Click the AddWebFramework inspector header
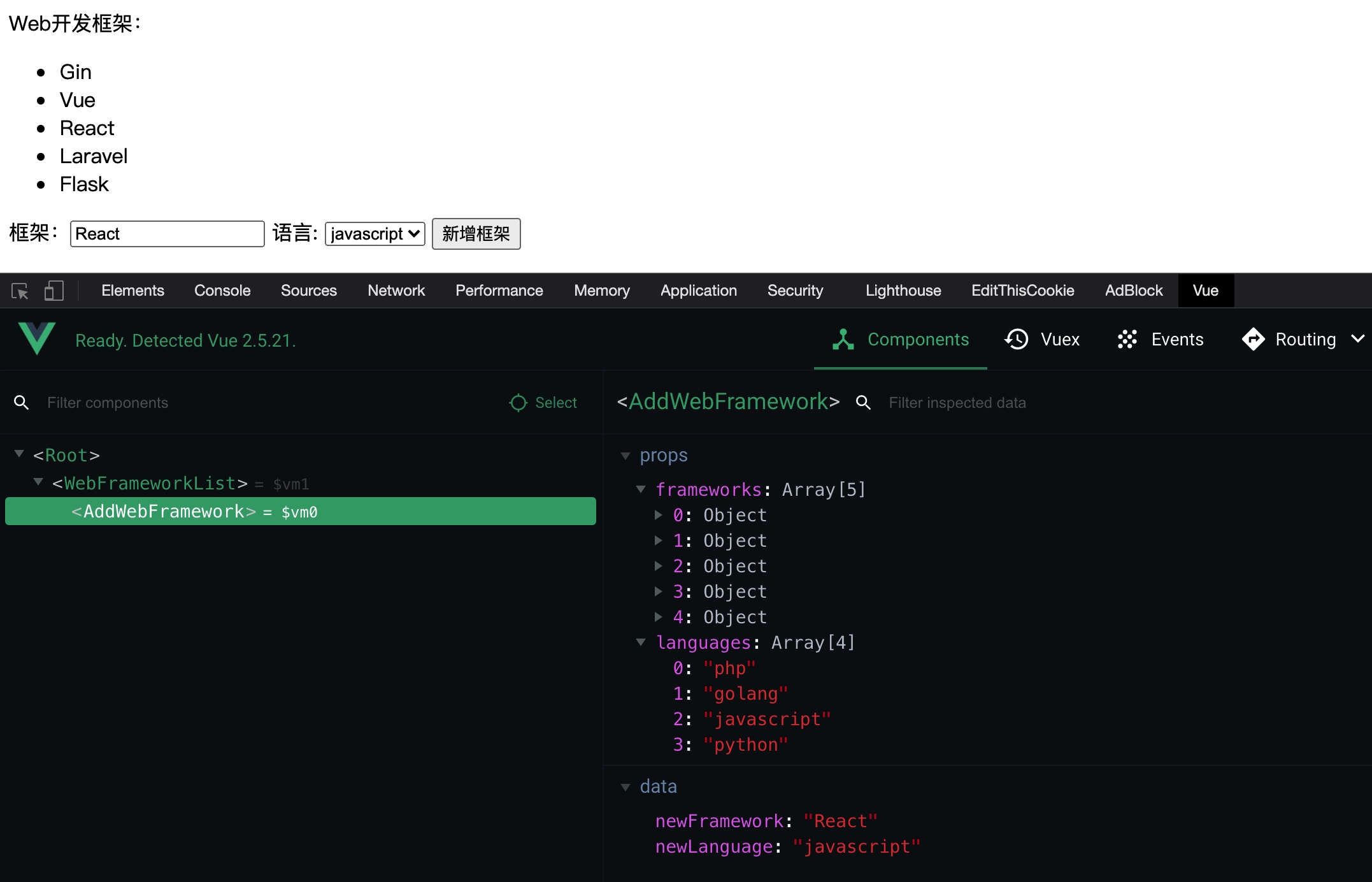This screenshot has height=882, width=1372. coord(729,401)
